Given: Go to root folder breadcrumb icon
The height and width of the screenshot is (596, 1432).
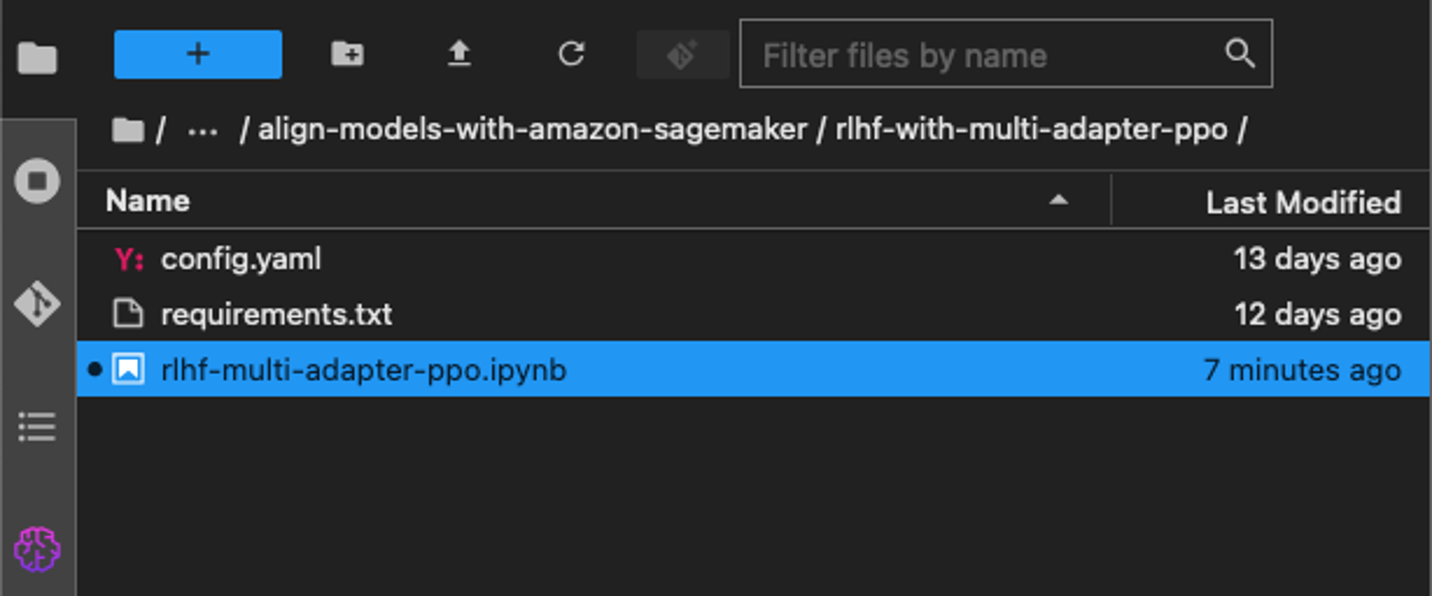Looking at the screenshot, I should 127,130.
